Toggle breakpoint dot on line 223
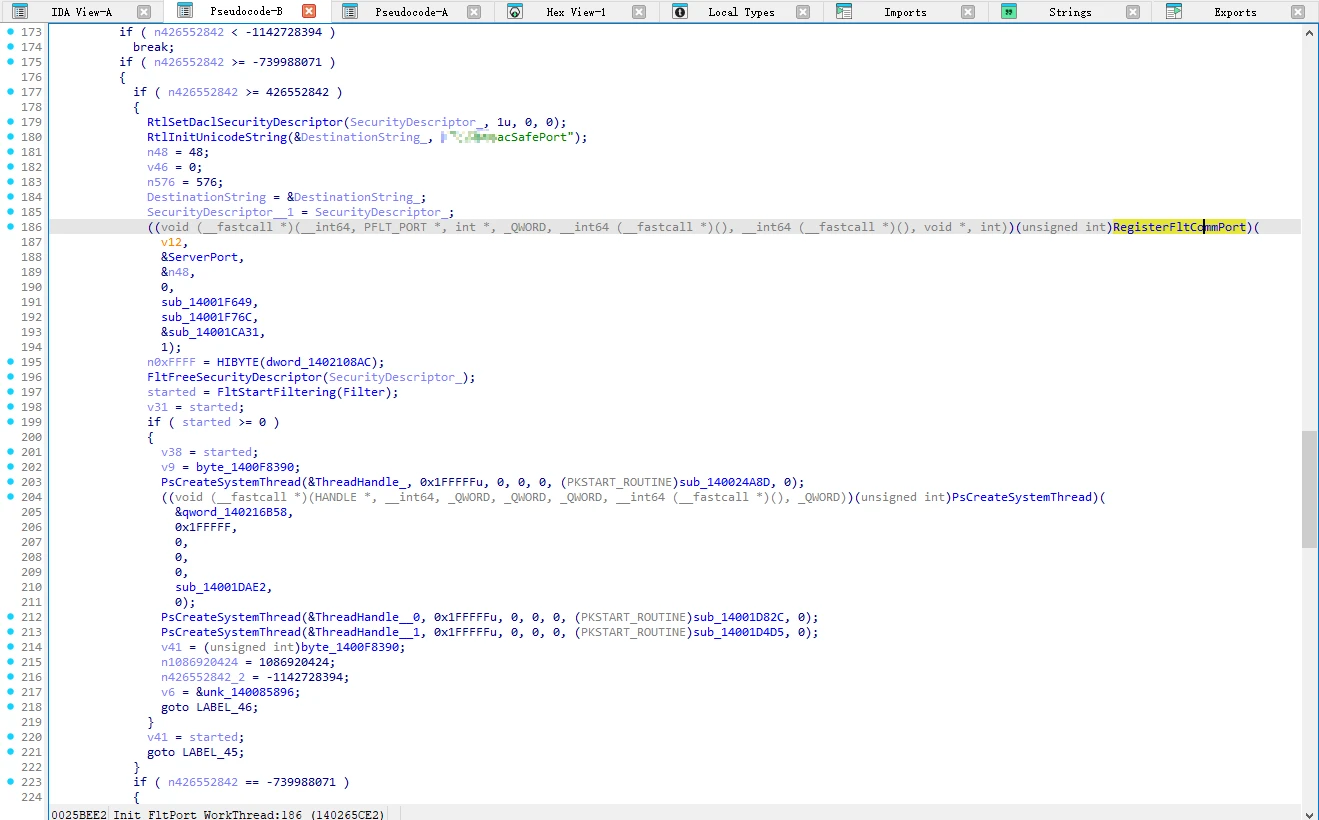1319x820 pixels. (x=10, y=782)
